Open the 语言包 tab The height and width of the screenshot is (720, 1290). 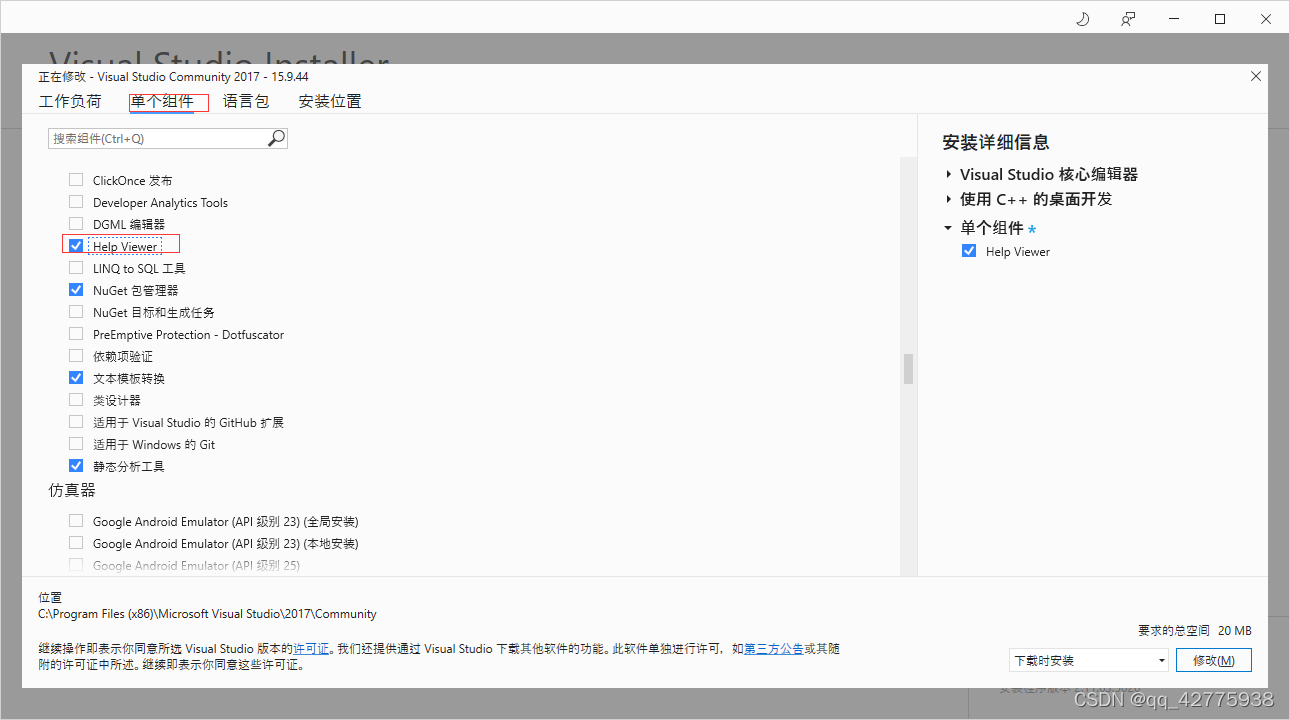click(x=246, y=101)
